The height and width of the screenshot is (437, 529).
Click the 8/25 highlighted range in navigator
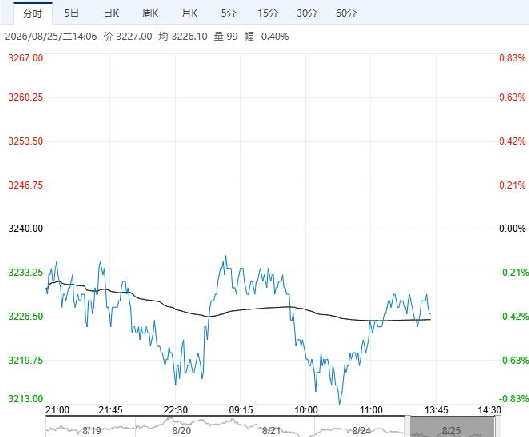coord(452,427)
